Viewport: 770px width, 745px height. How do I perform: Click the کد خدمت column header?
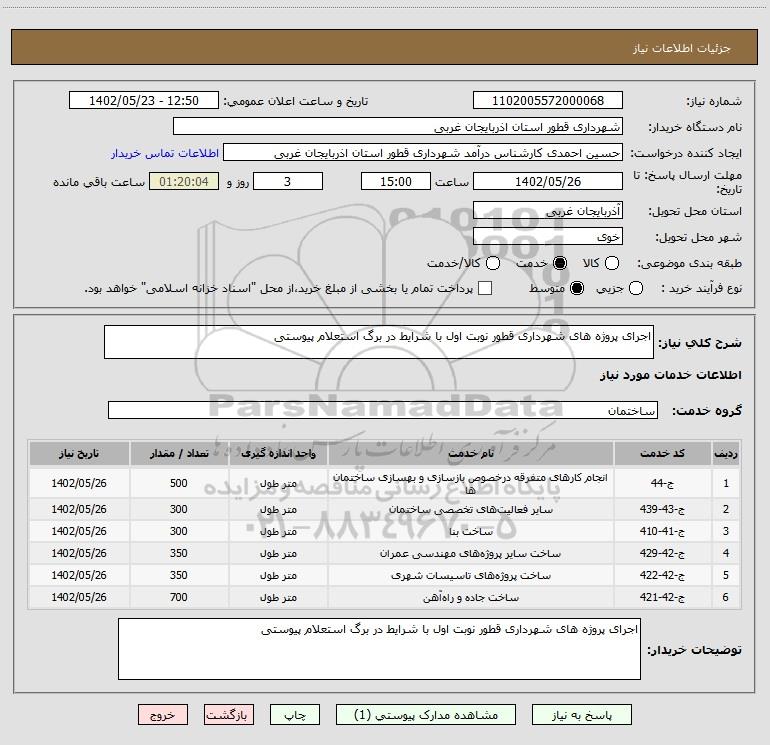(x=662, y=453)
